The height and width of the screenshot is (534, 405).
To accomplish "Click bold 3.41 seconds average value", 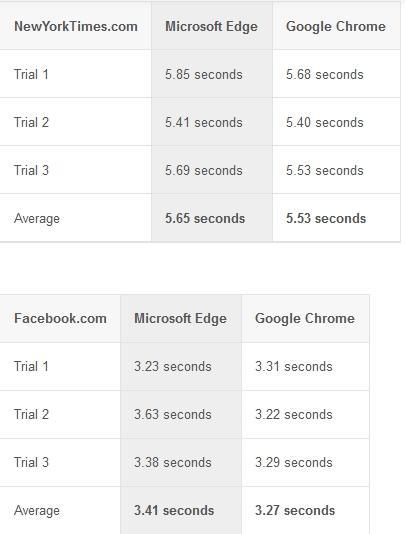I will pos(174,511).
